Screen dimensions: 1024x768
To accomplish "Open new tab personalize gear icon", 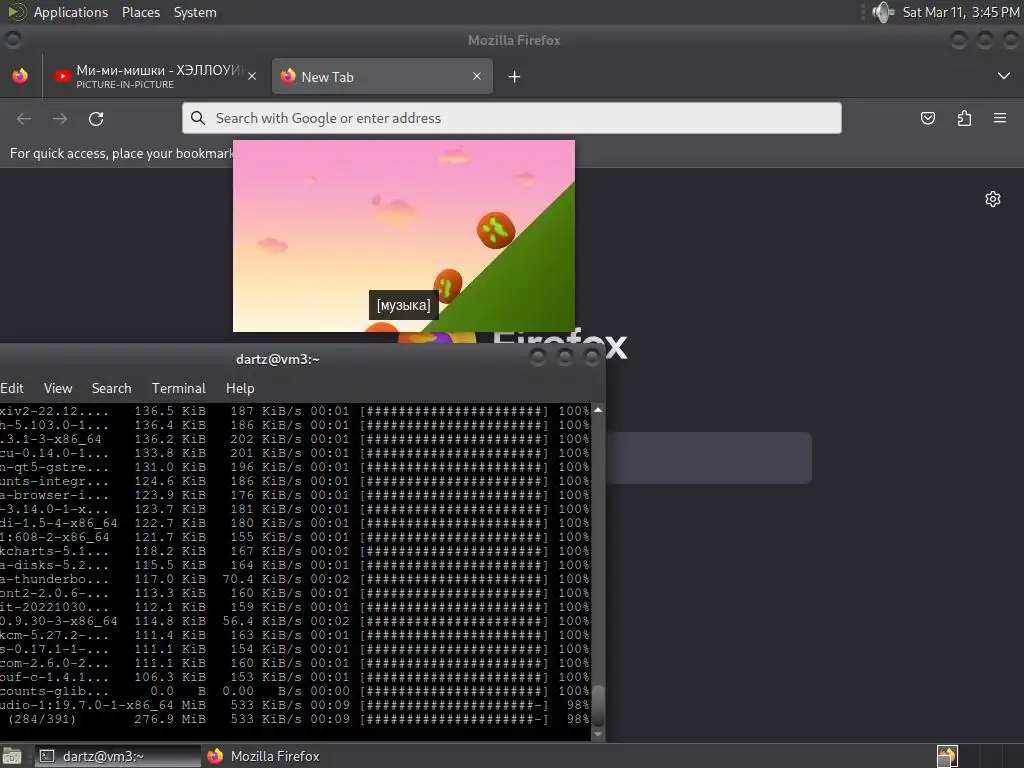I will click(x=993, y=199).
